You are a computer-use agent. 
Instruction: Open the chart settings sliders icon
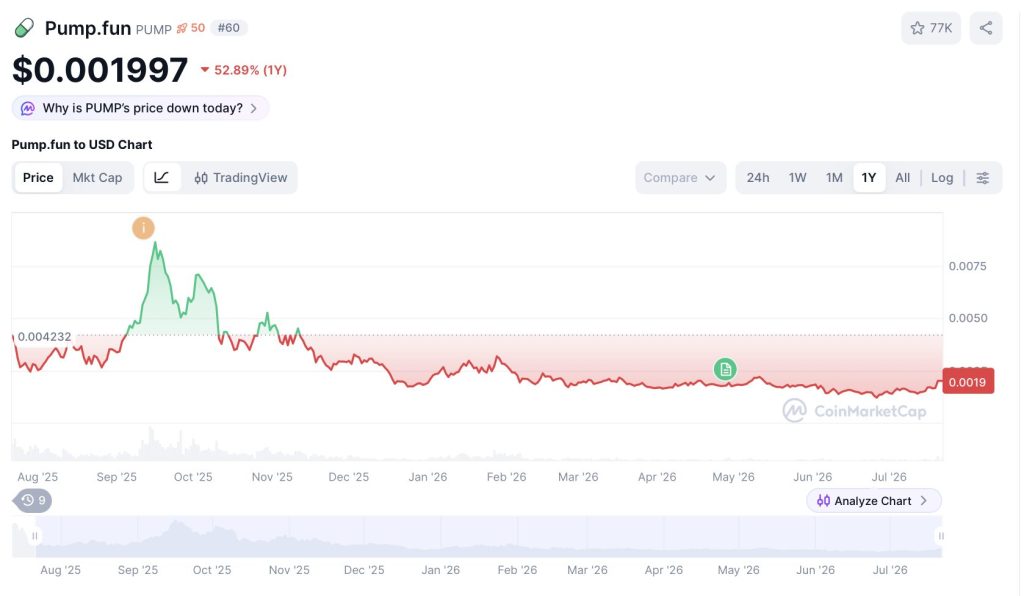982,178
